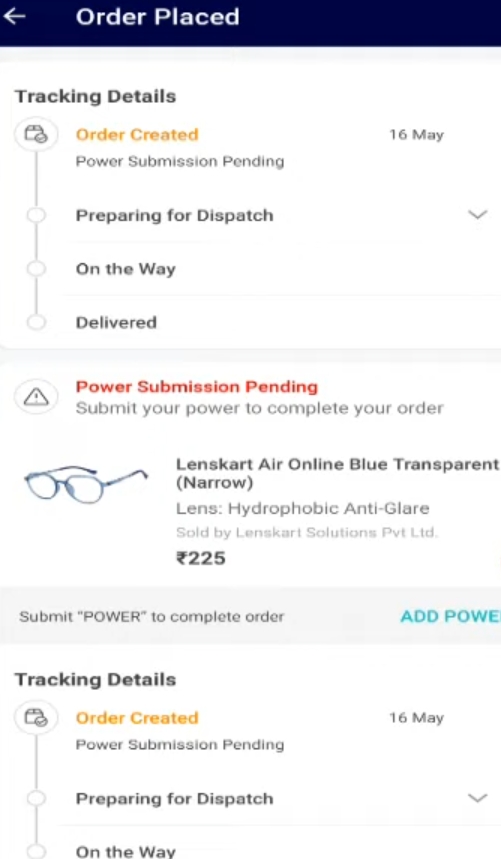The image size is (501, 859).
Task: Tap ADD POWER to submit prescription
Action: [450, 616]
